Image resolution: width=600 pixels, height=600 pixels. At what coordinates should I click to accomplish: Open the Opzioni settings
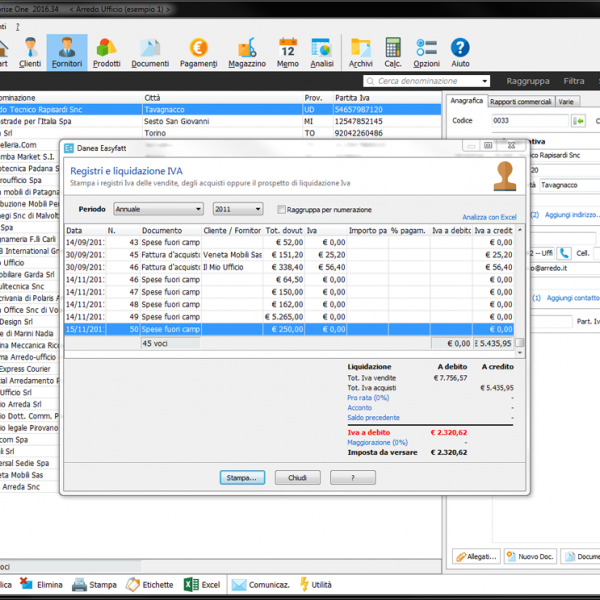pyautogui.click(x=426, y=52)
